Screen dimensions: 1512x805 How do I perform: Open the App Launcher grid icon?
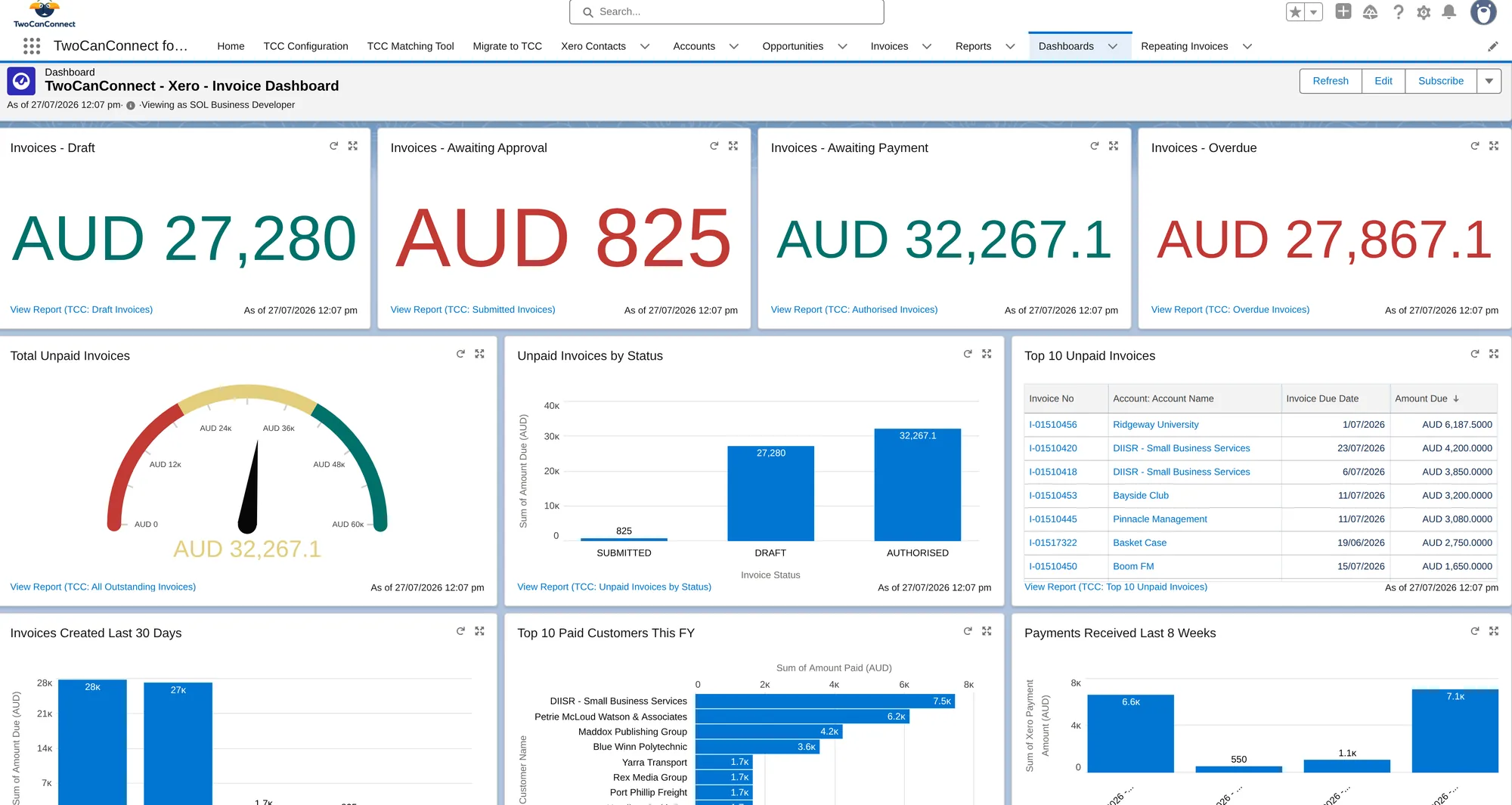[x=31, y=46]
